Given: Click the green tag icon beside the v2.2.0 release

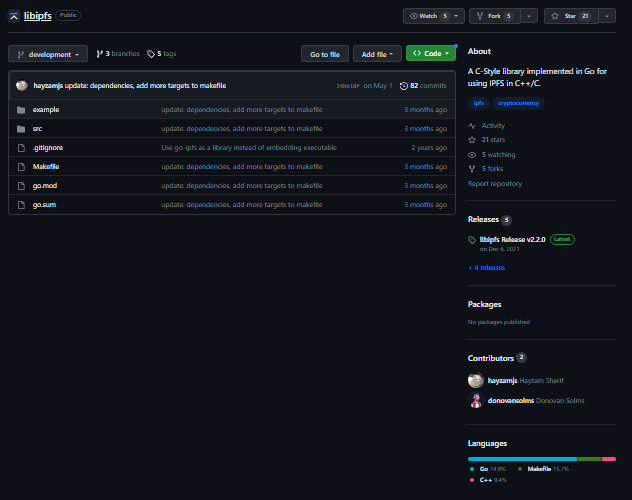Looking at the screenshot, I should [472, 240].
